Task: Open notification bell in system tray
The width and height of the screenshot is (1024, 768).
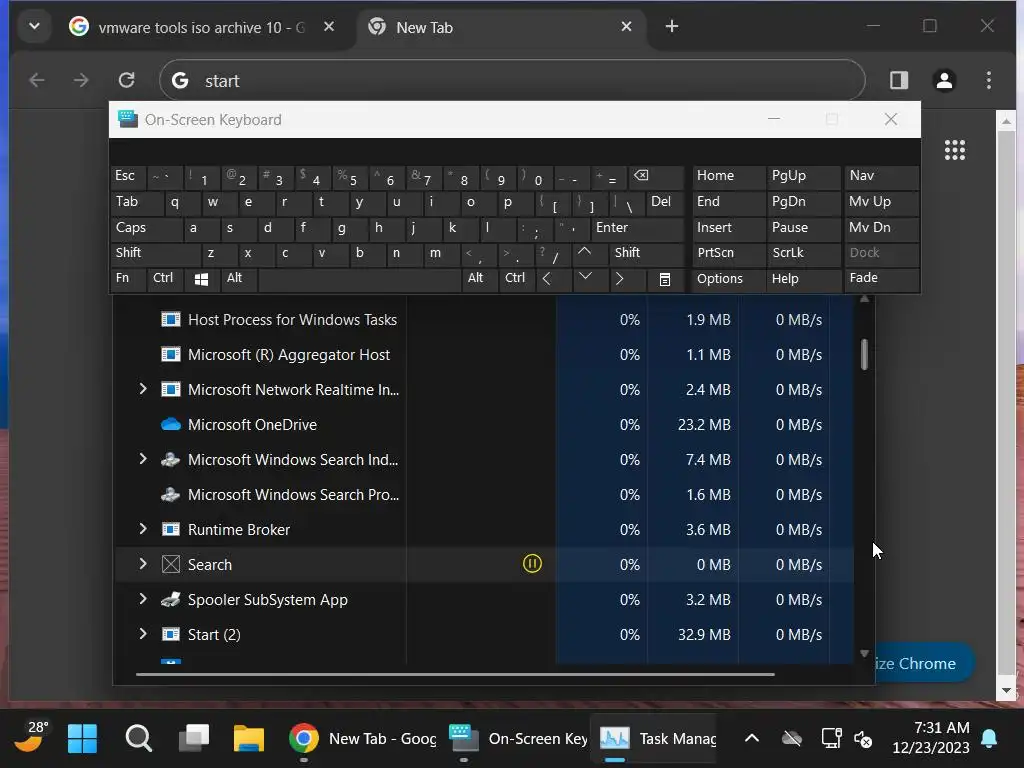Action: point(989,739)
